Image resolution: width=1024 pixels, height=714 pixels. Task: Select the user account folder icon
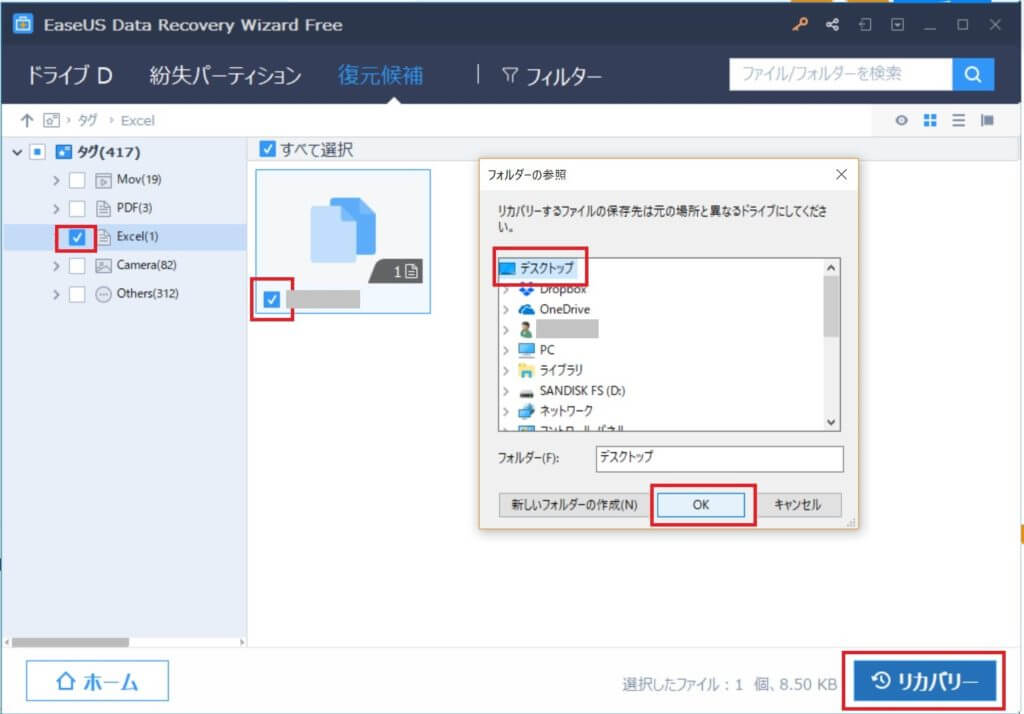526,329
